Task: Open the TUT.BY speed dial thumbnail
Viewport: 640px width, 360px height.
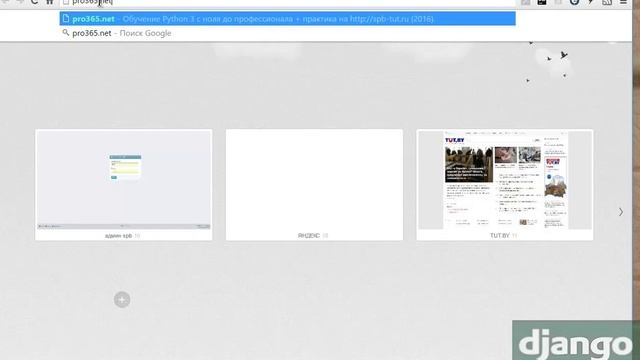Action: (x=505, y=185)
